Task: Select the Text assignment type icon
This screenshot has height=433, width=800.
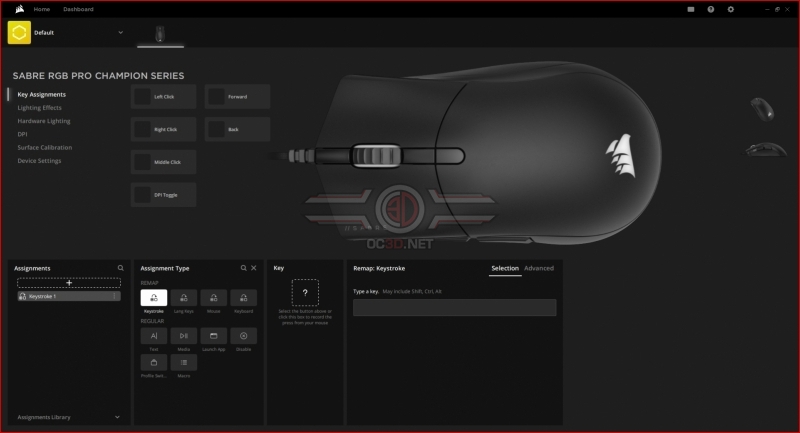Action: (154, 336)
